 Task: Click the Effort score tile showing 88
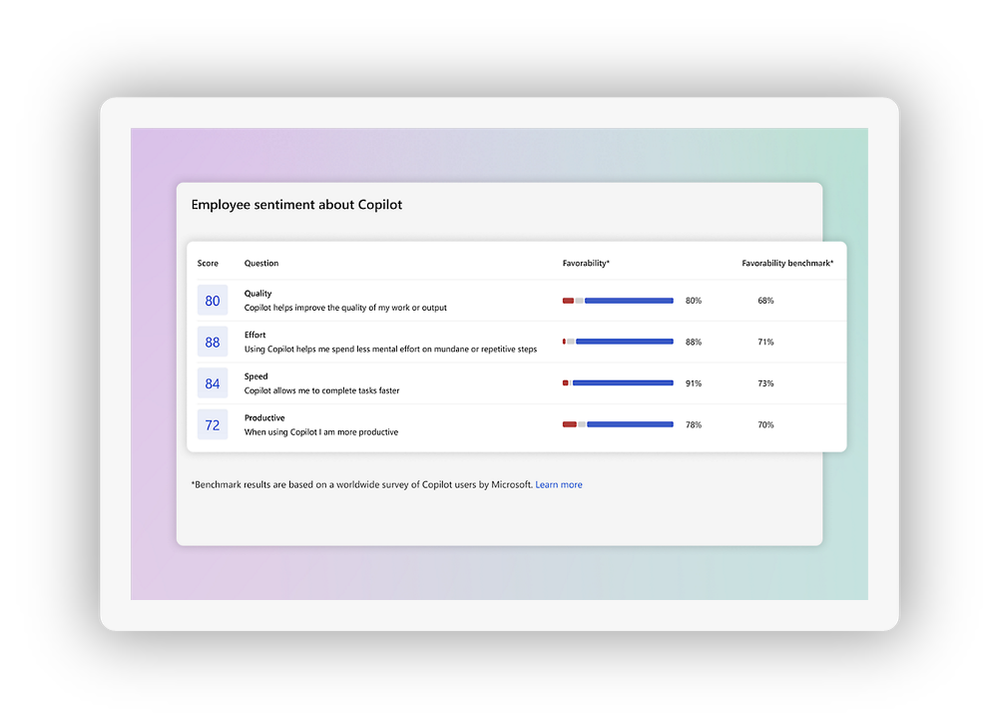212,342
